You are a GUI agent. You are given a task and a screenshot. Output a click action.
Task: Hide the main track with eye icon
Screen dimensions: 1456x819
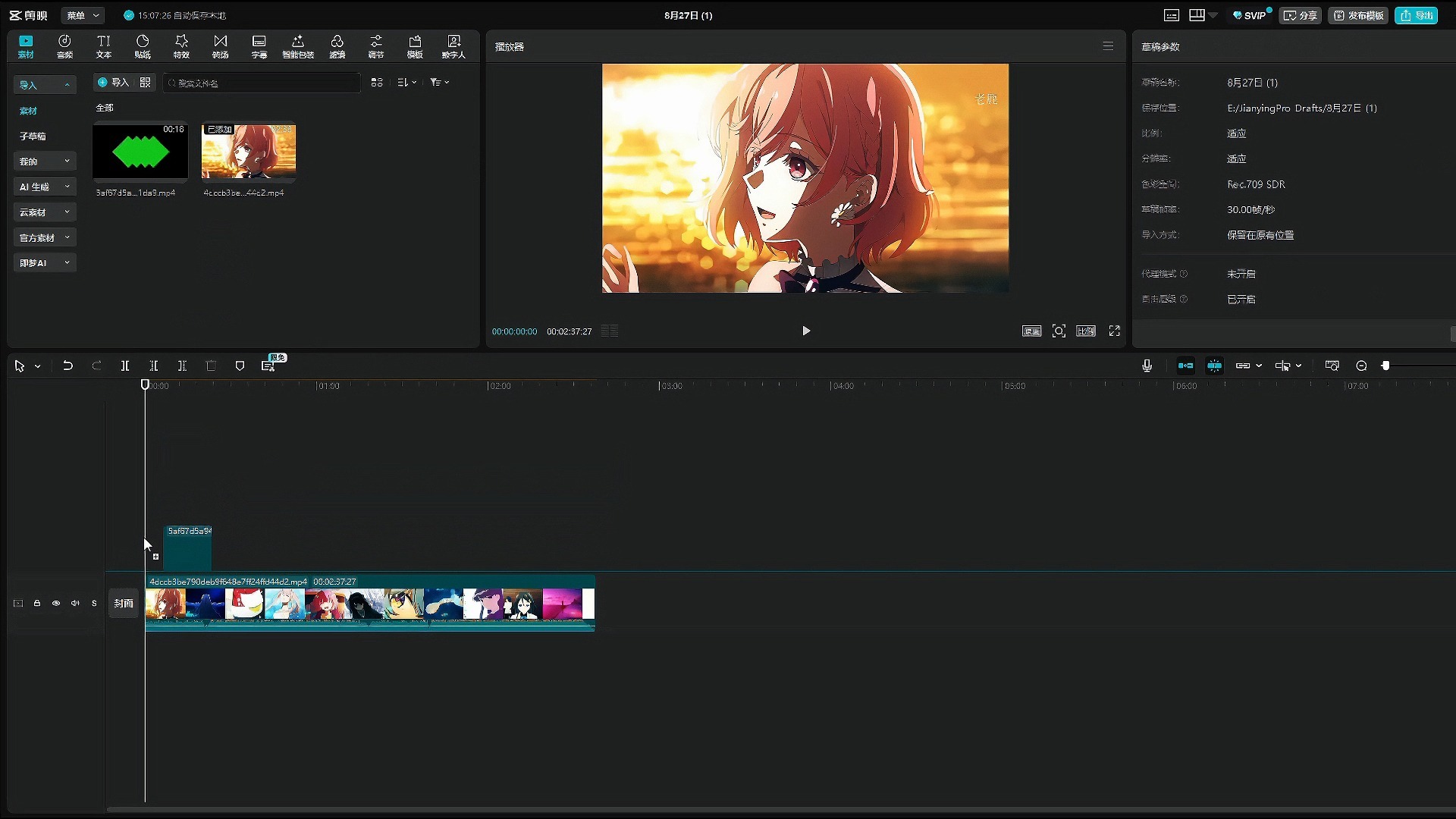pyautogui.click(x=55, y=603)
